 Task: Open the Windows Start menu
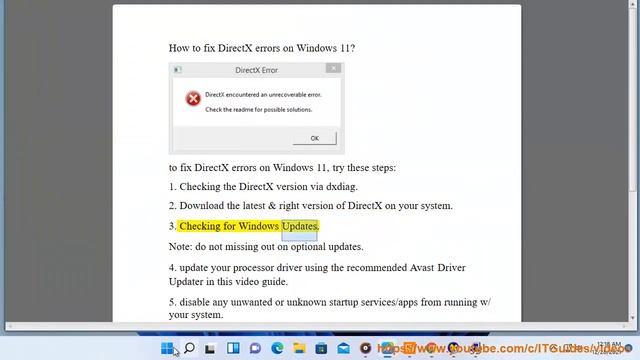coord(167,348)
